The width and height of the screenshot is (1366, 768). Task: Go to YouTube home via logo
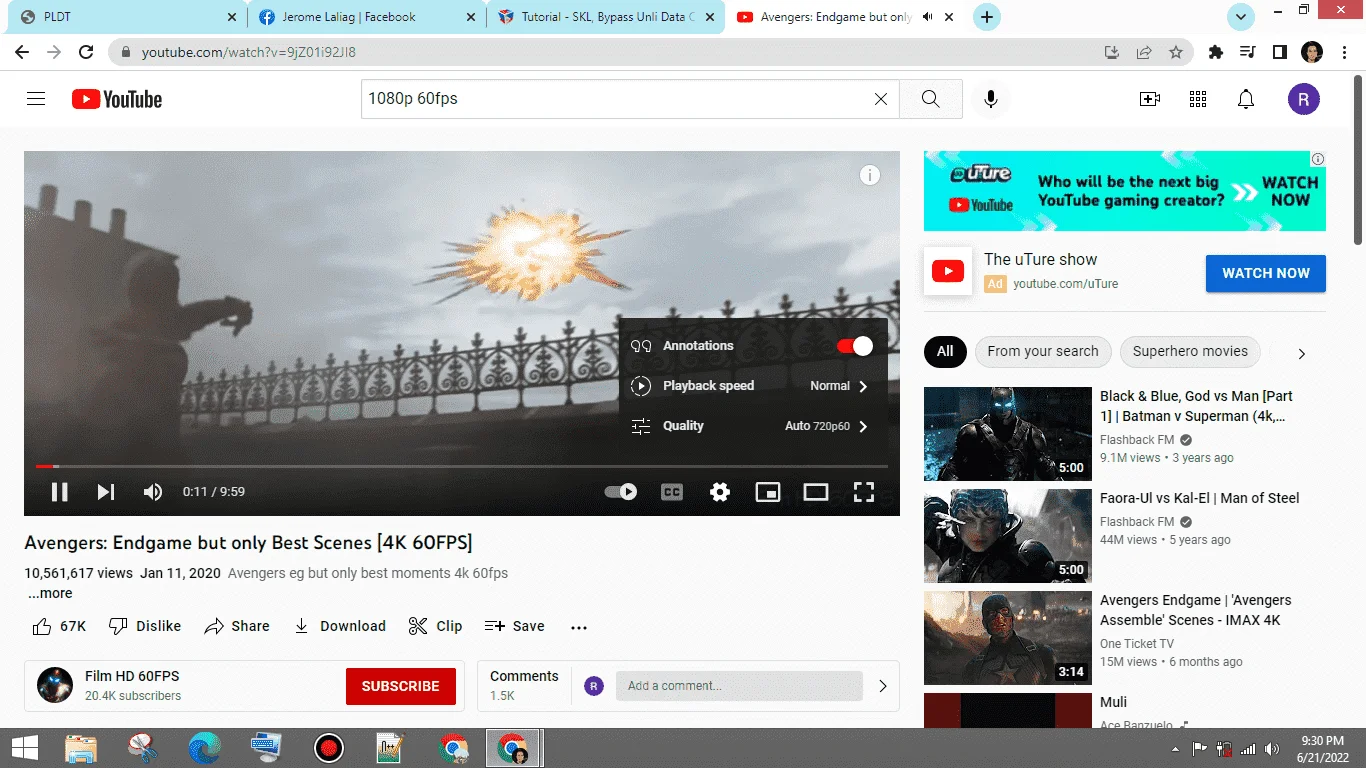(x=117, y=99)
